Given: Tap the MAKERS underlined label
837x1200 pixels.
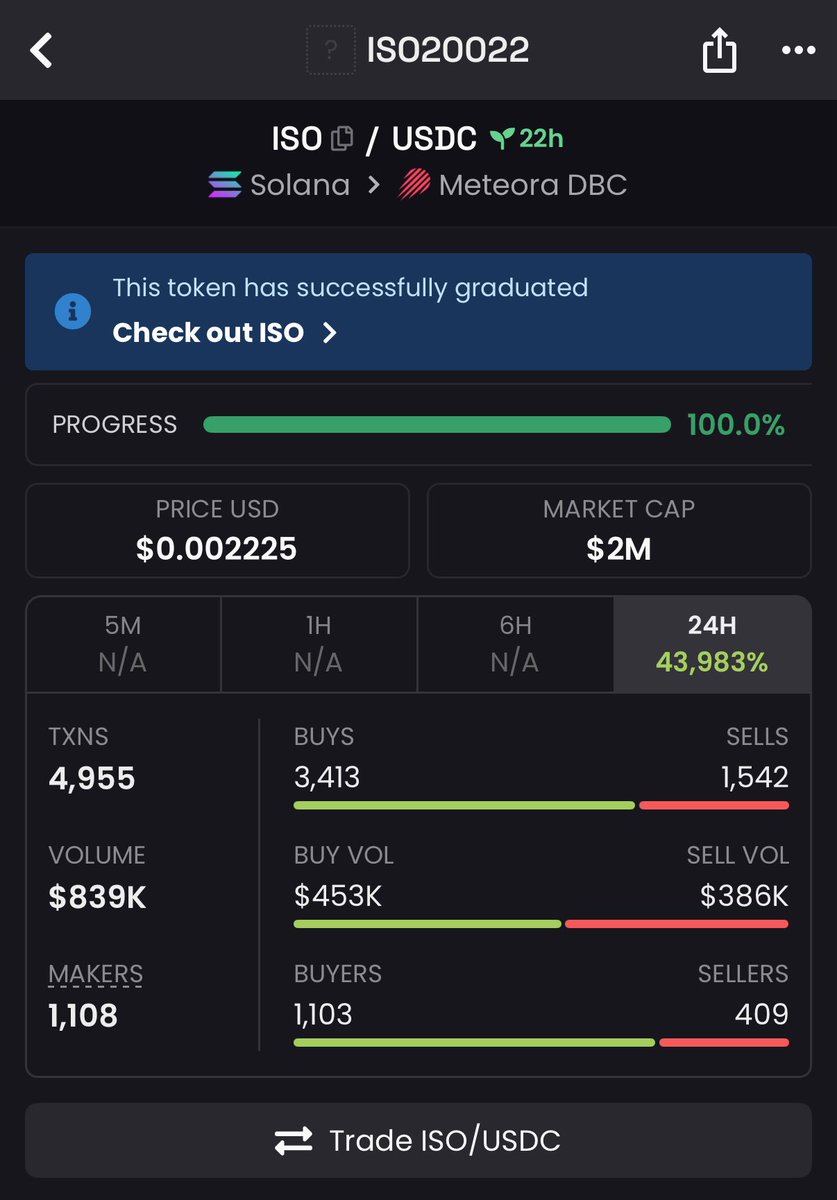Looking at the screenshot, I should point(95,974).
